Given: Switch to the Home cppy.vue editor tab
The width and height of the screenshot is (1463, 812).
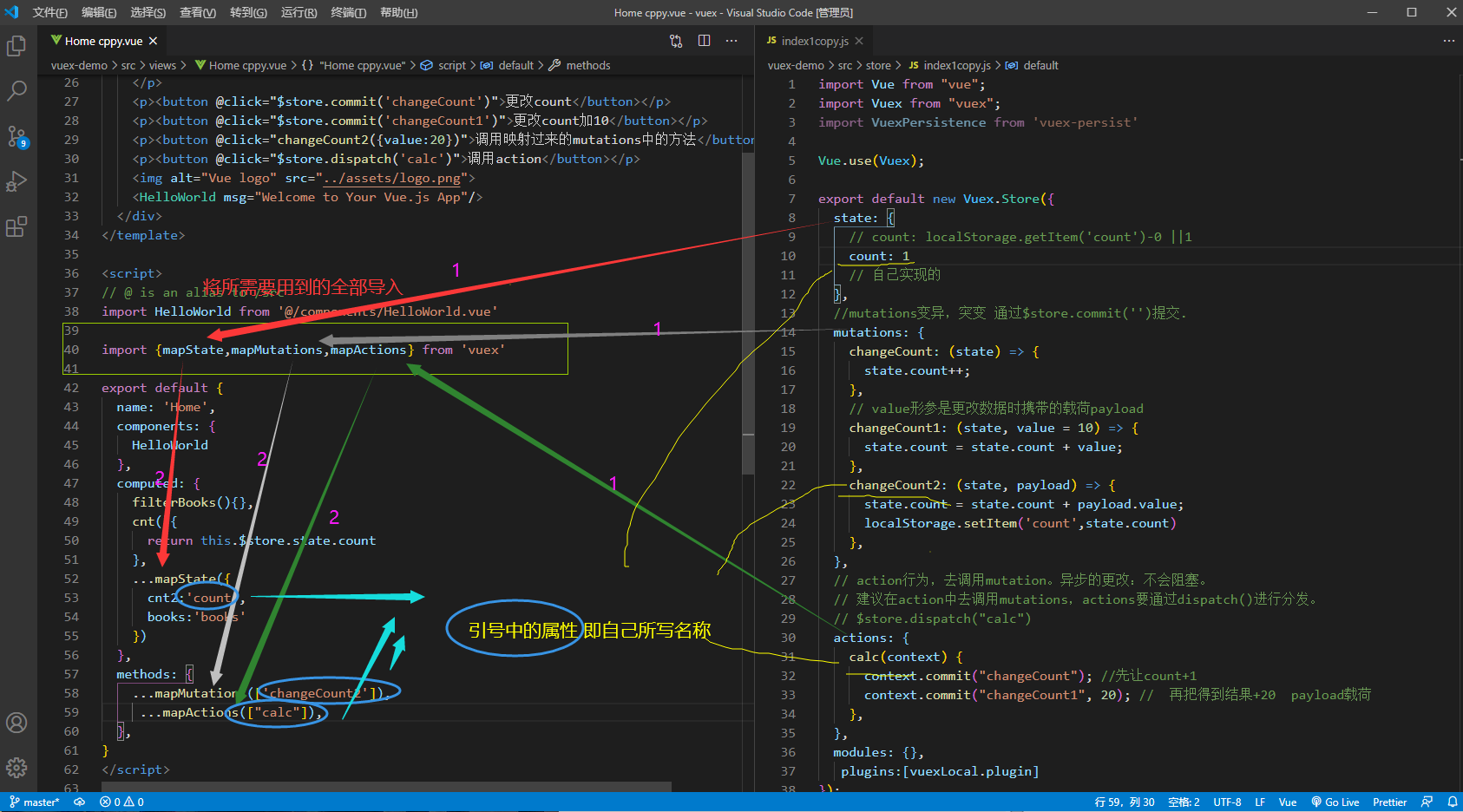Looking at the screenshot, I should pyautogui.click(x=104, y=41).
